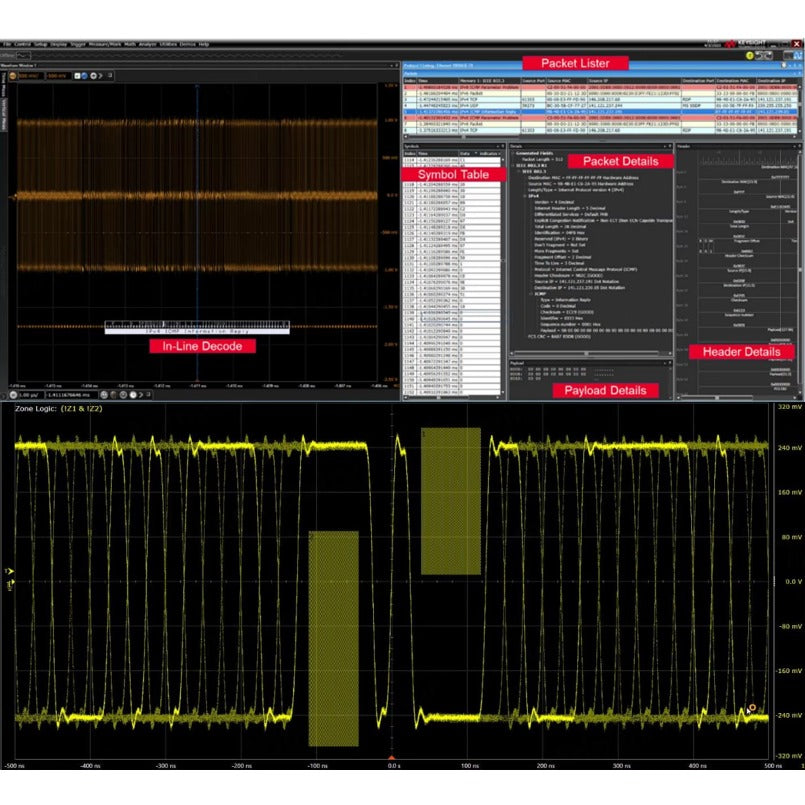Screen dimensions: 805x805
Task: Select packet row 1 IPv6 ICMP Parameter Problem
Action: (601, 87)
